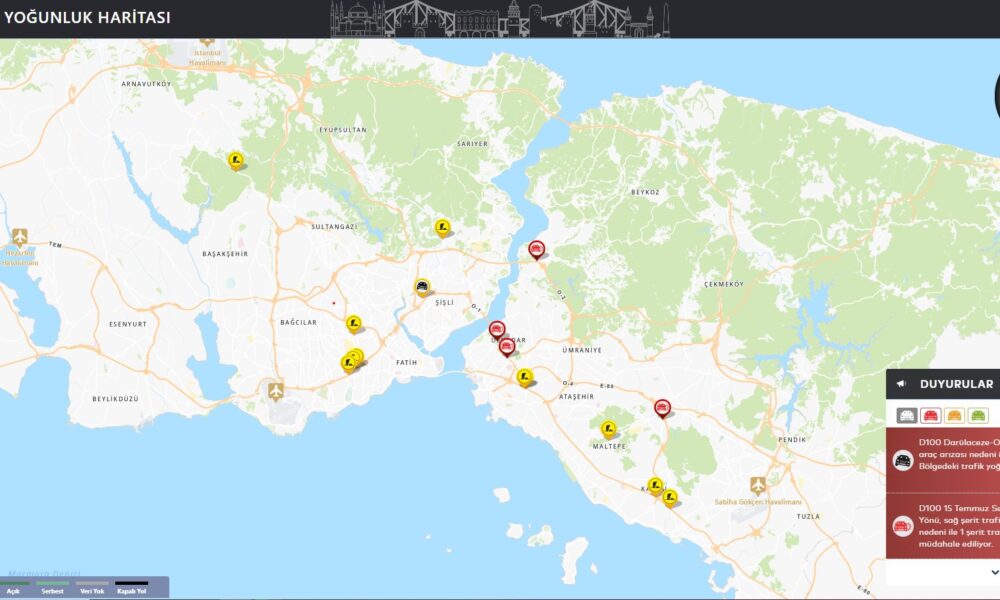Toggle the green car announcement filter
The height and width of the screenshot is (600, 1000).
click(977, 415)
